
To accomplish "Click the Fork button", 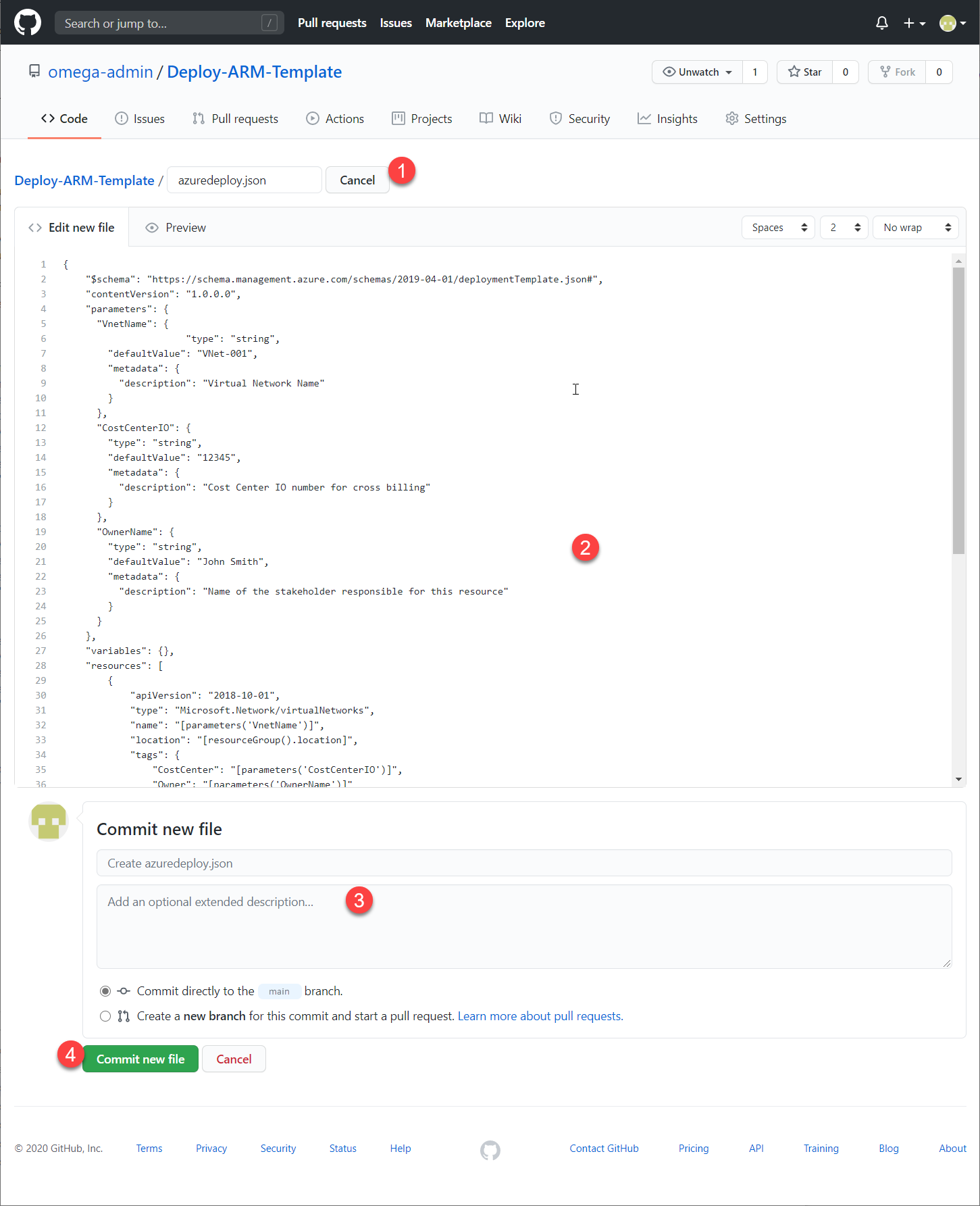I will coord(898,72).
